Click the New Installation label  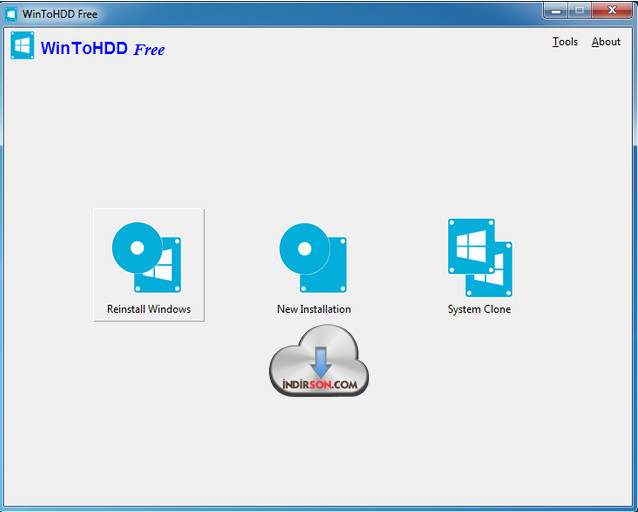[x=314, y=309]
